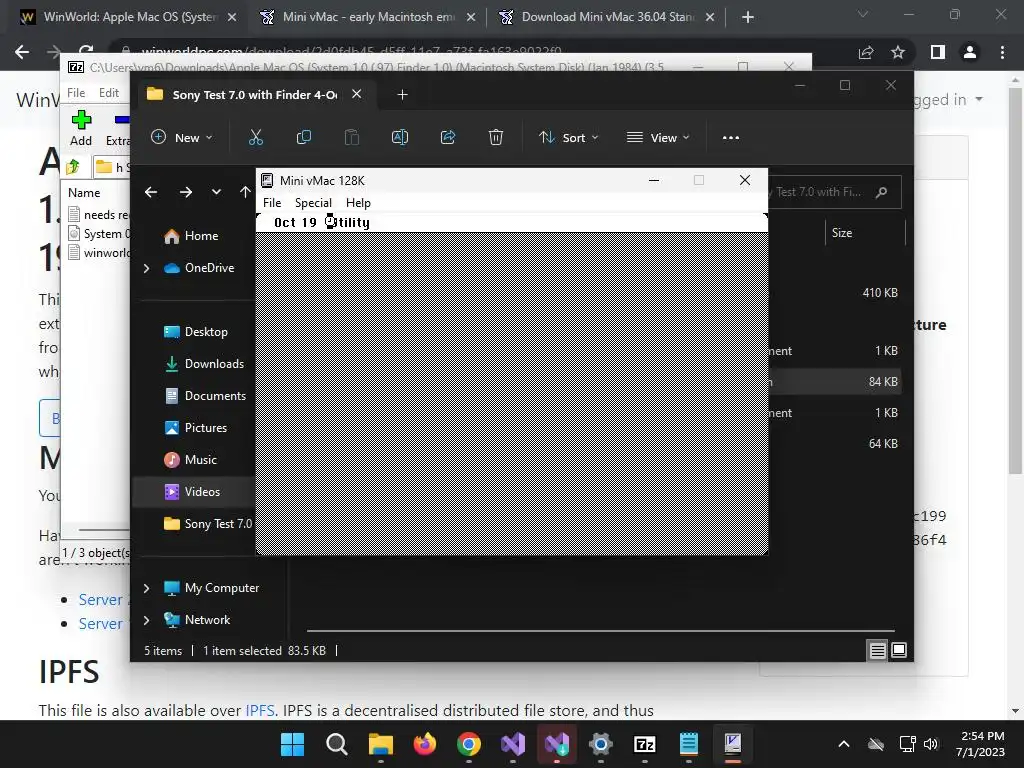Open the Sort dropdown in File Explorer
This screenshot has width=1024, height=768.
[x=568, y=138]
